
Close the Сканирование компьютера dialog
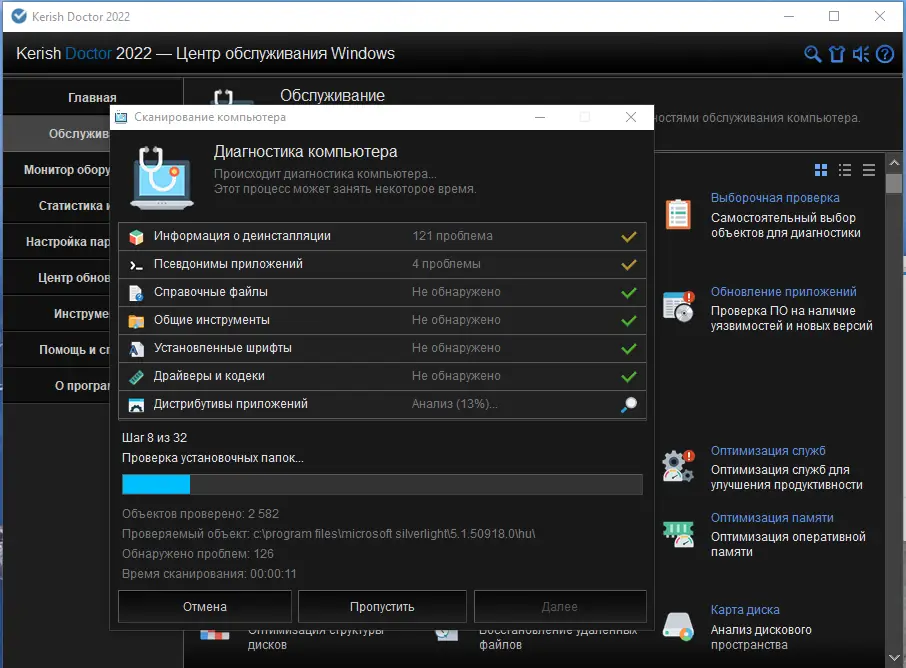[x=631, y=117]
